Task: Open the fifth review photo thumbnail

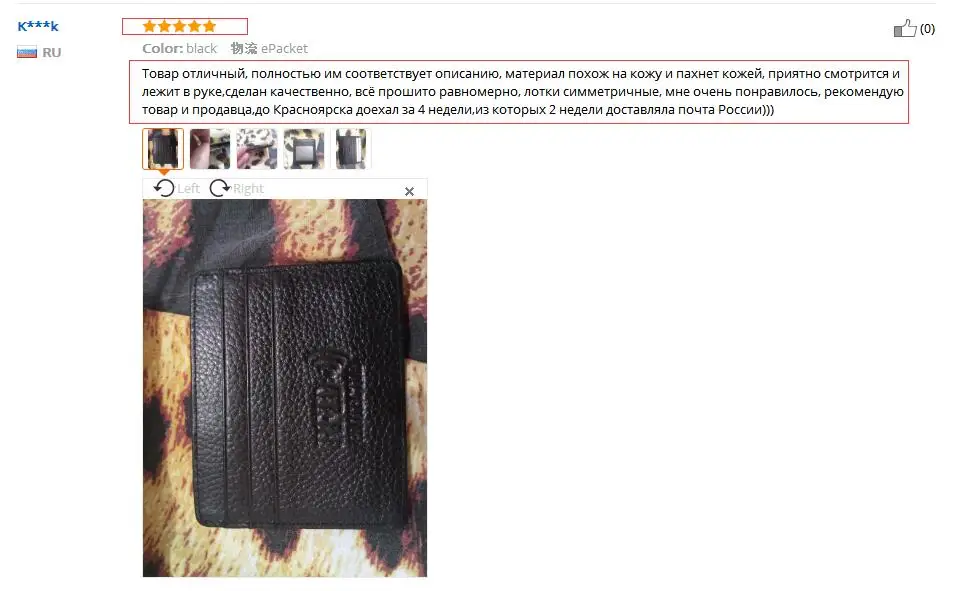Action: pos(351,149)
